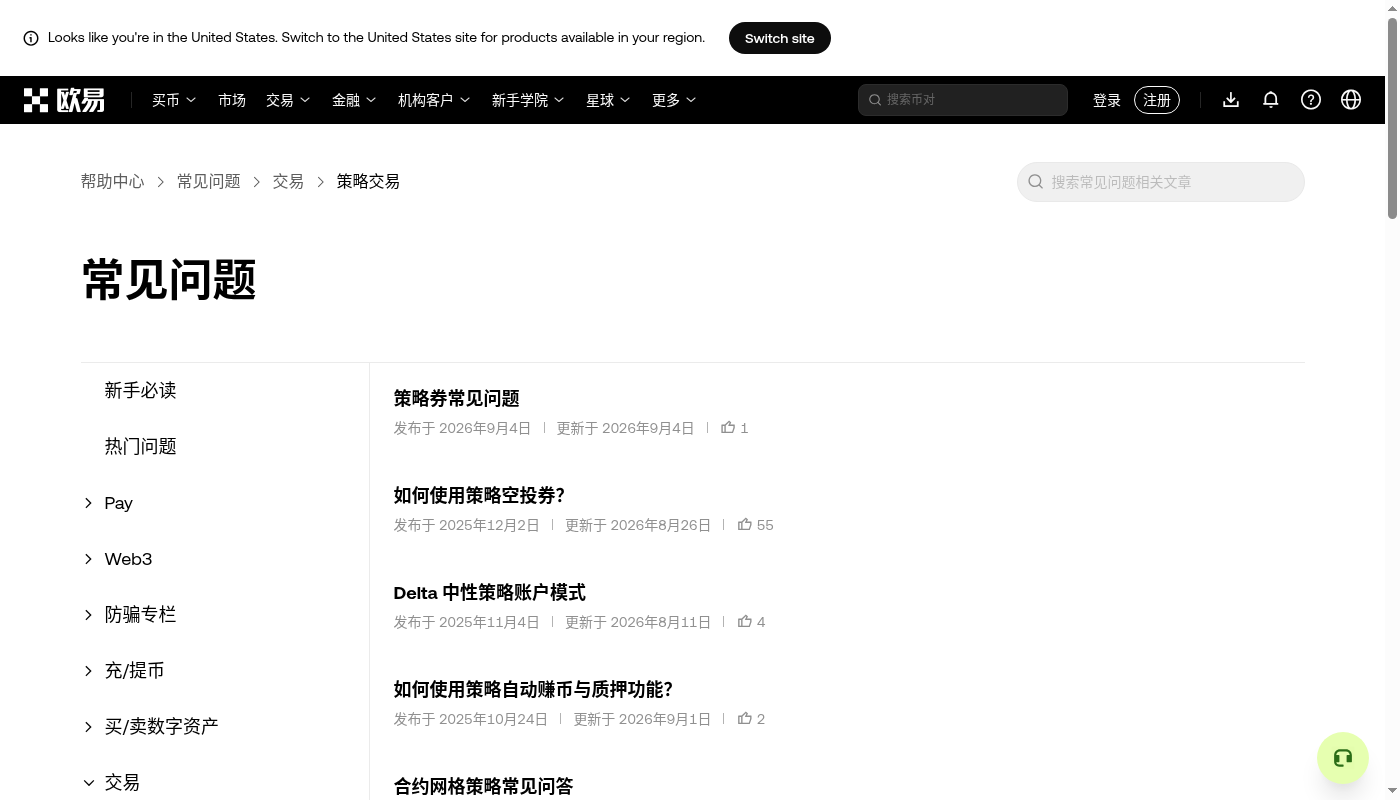Click the magnifier icon in 搜索币对 box
The height and width of the screenshot is (800, 1400).
tap(875, 100)
